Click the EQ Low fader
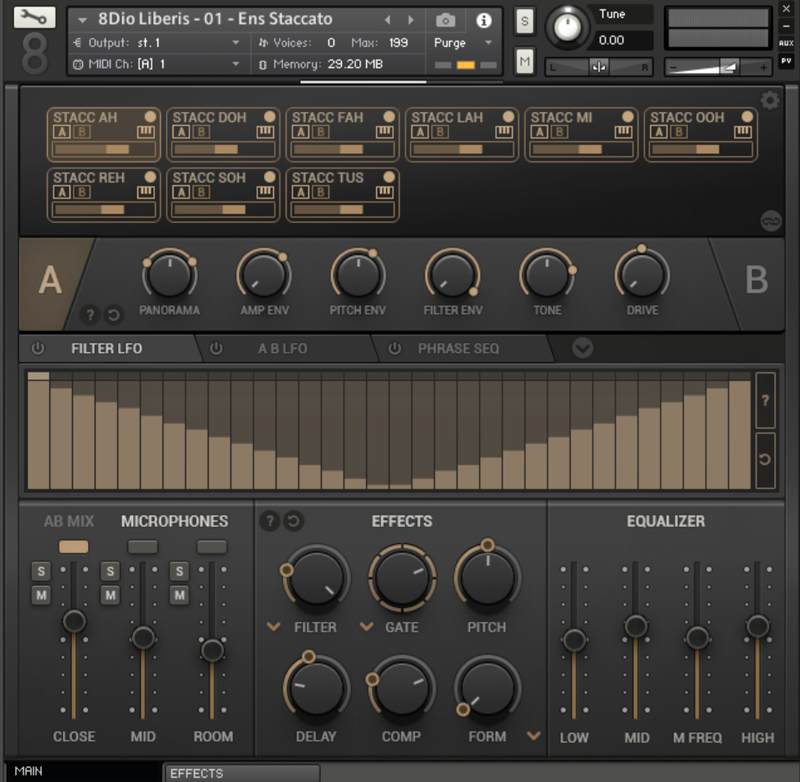 574,640
